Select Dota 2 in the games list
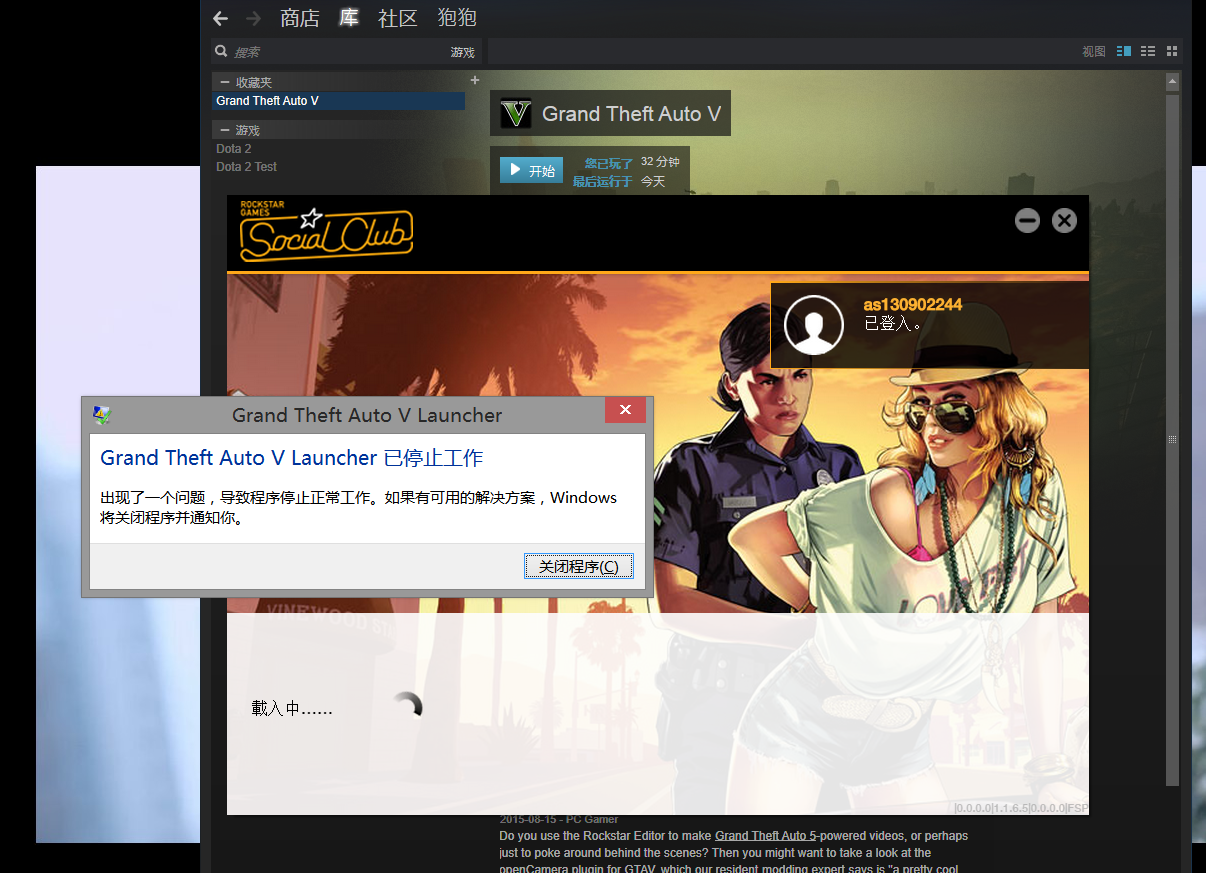 click(234, 149)
